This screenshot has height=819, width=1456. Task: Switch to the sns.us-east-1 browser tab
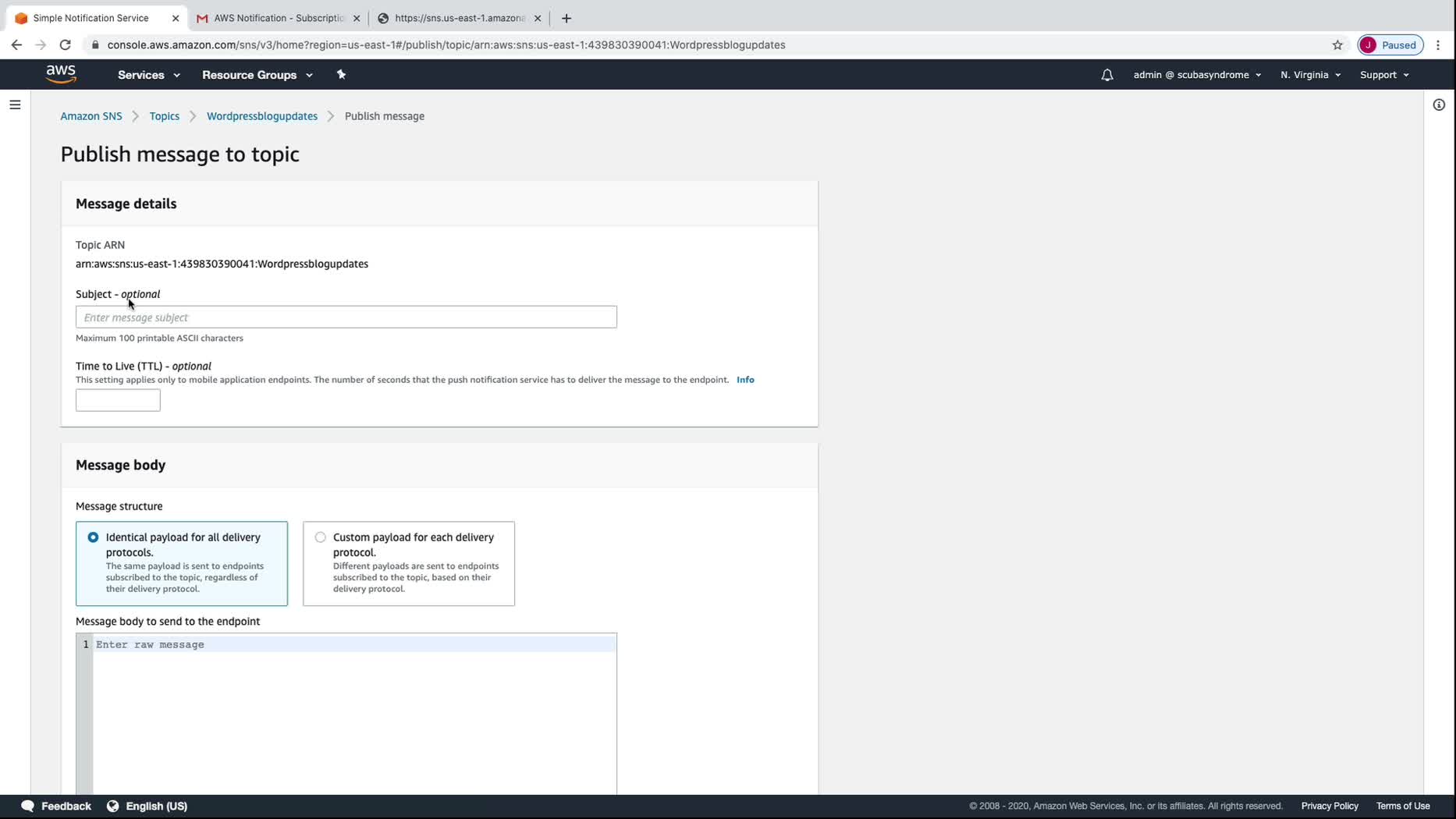(459, 18)
